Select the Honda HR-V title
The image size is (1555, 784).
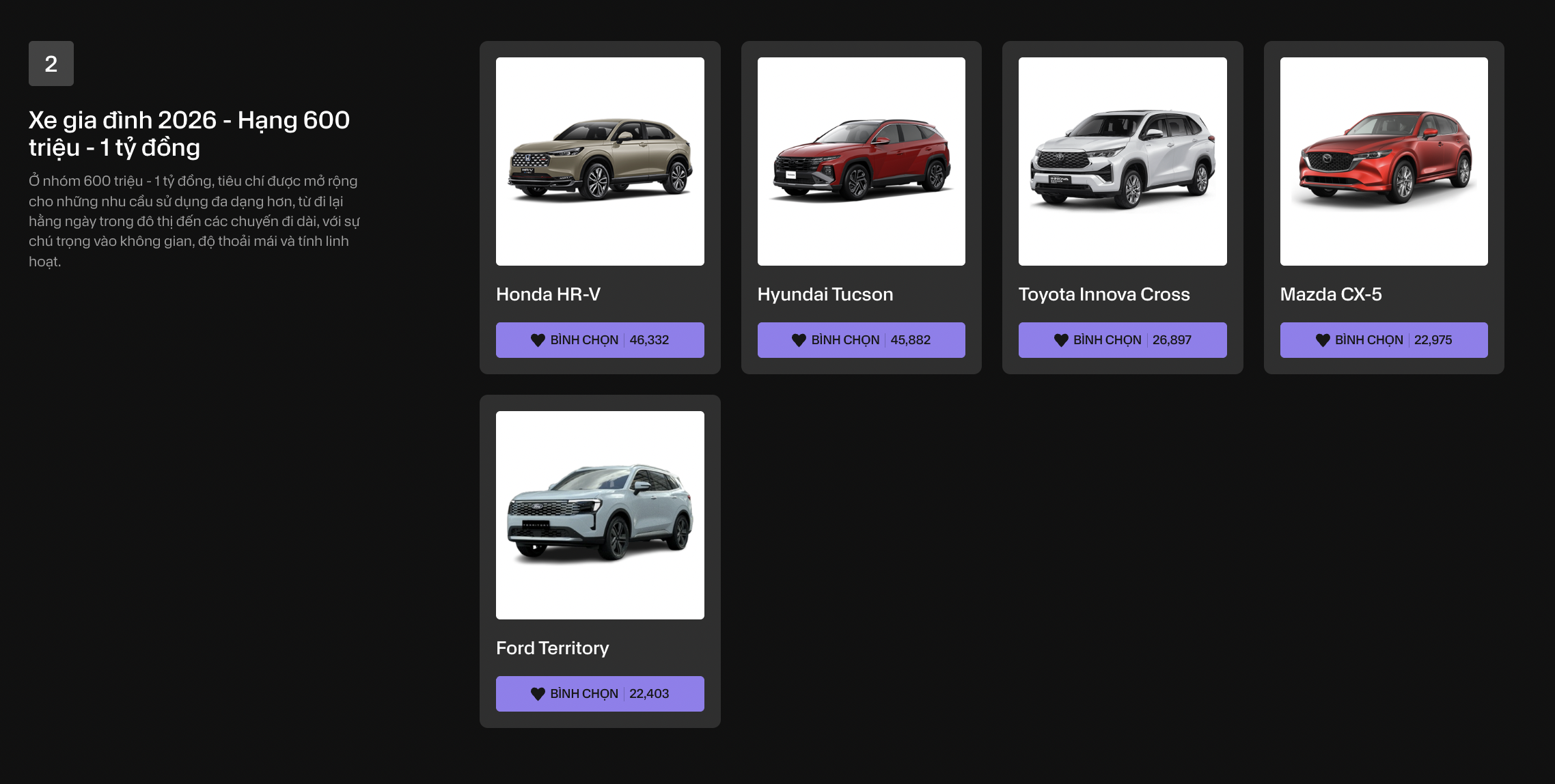click(x=548, y=294)
